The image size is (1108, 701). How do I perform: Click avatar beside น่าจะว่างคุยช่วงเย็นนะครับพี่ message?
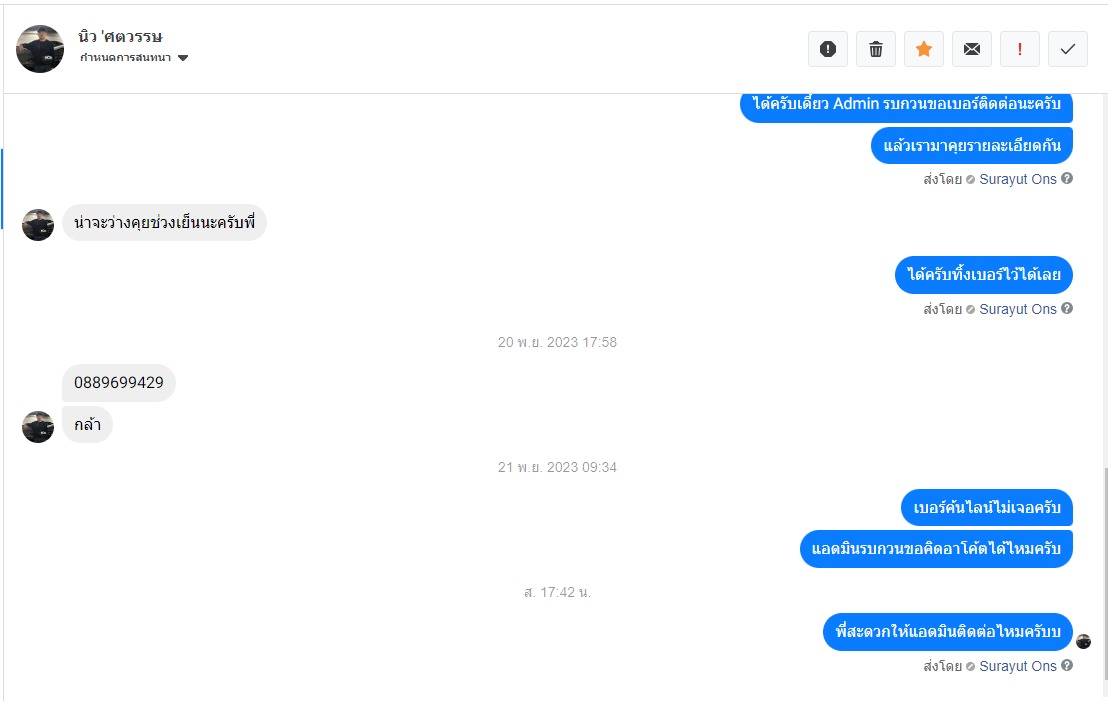(38, 225)
